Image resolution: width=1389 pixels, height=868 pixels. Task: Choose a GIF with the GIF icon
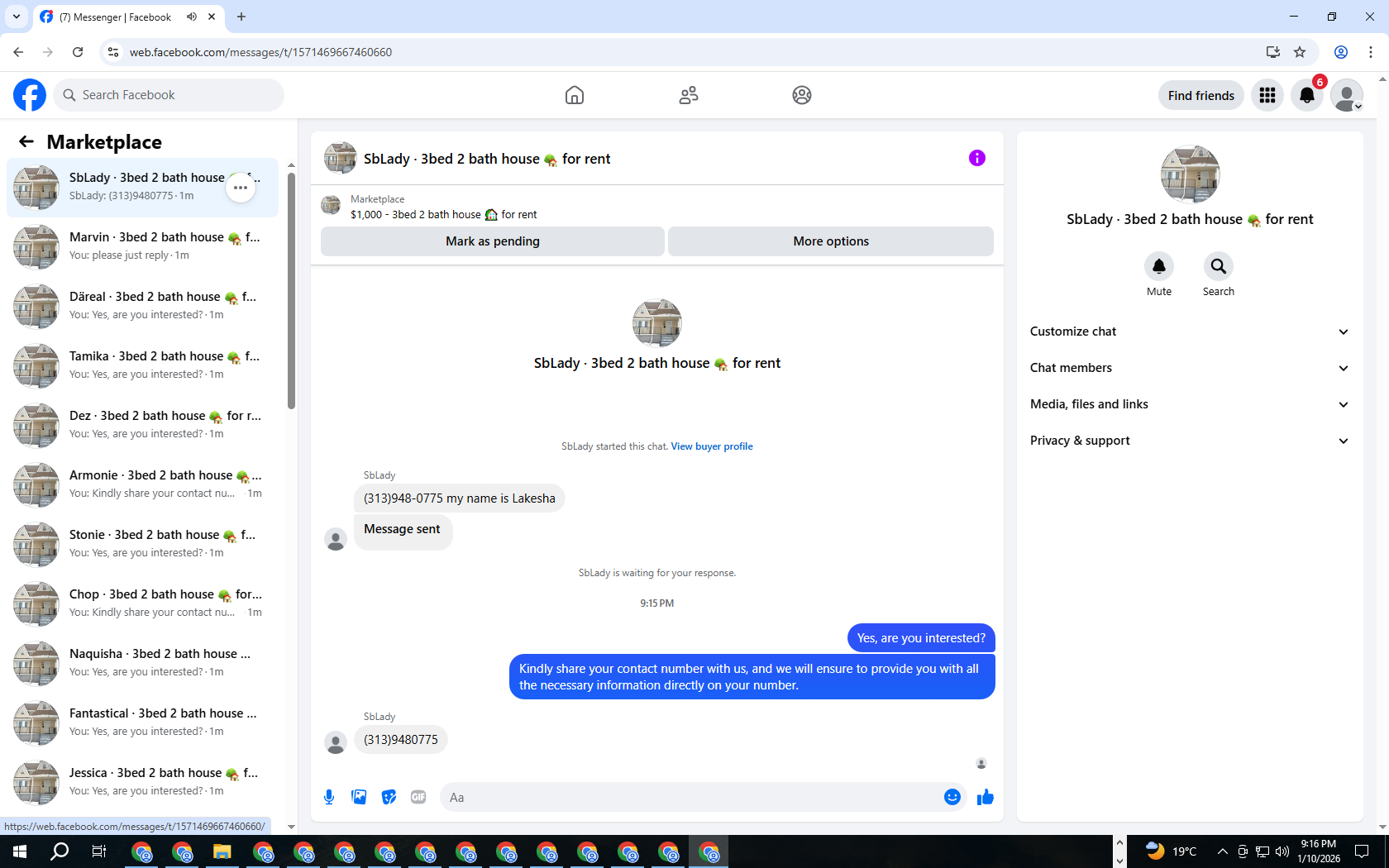[x=418, y=797]
